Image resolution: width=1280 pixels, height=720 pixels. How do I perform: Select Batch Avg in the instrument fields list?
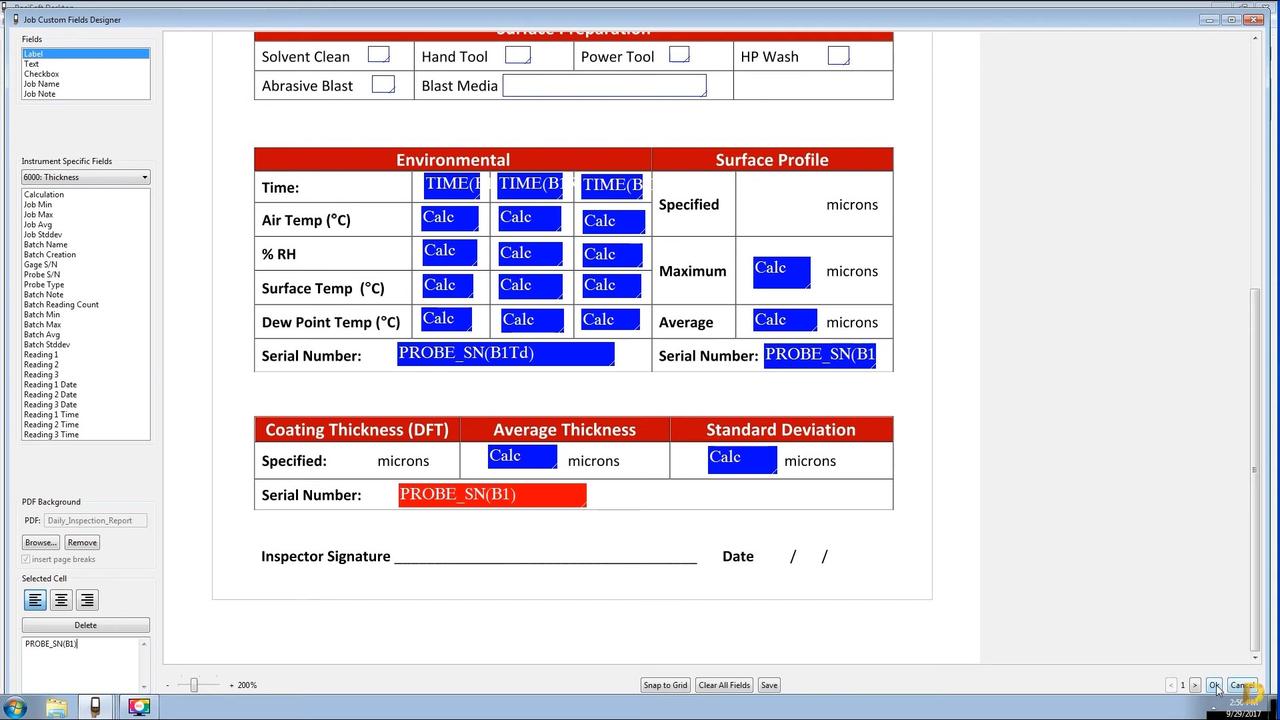coord(41,334)
